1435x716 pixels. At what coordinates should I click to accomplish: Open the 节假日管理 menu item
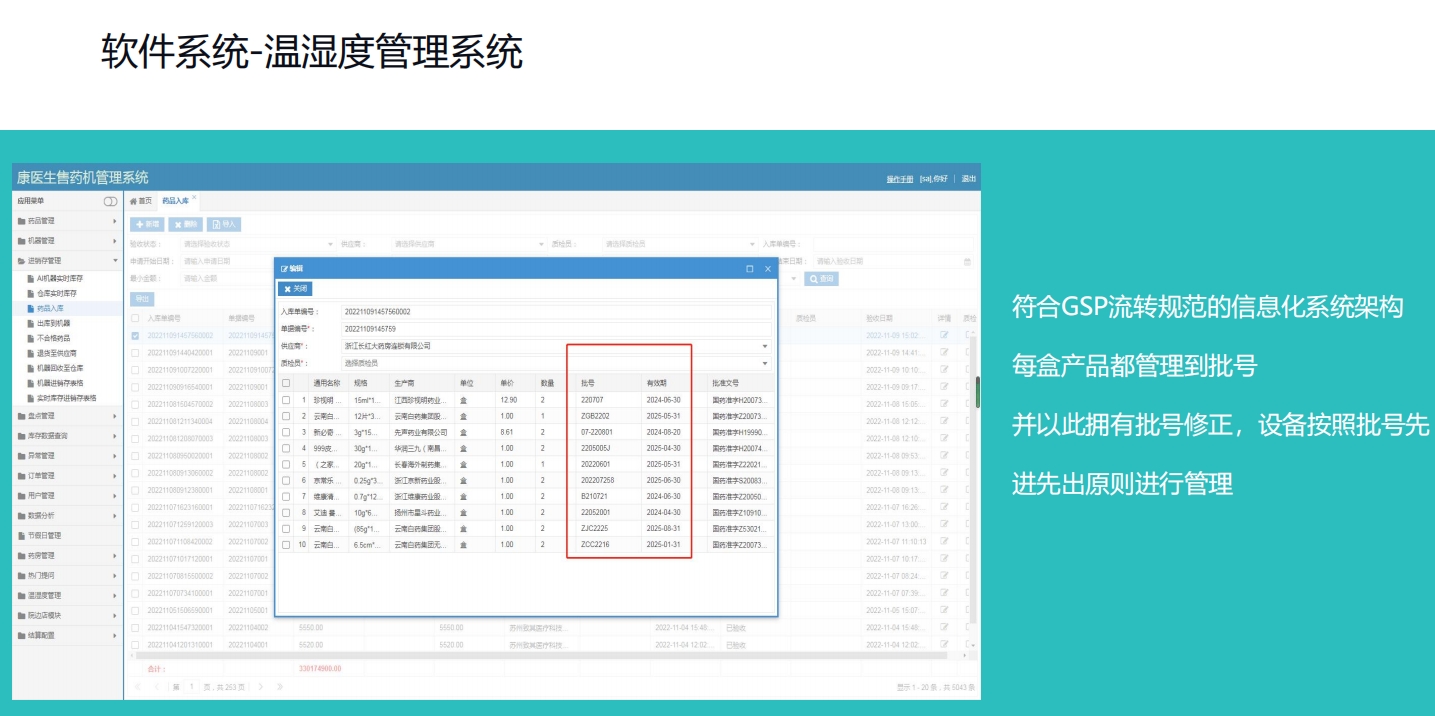pyautogui.click(x=67, y=536)
